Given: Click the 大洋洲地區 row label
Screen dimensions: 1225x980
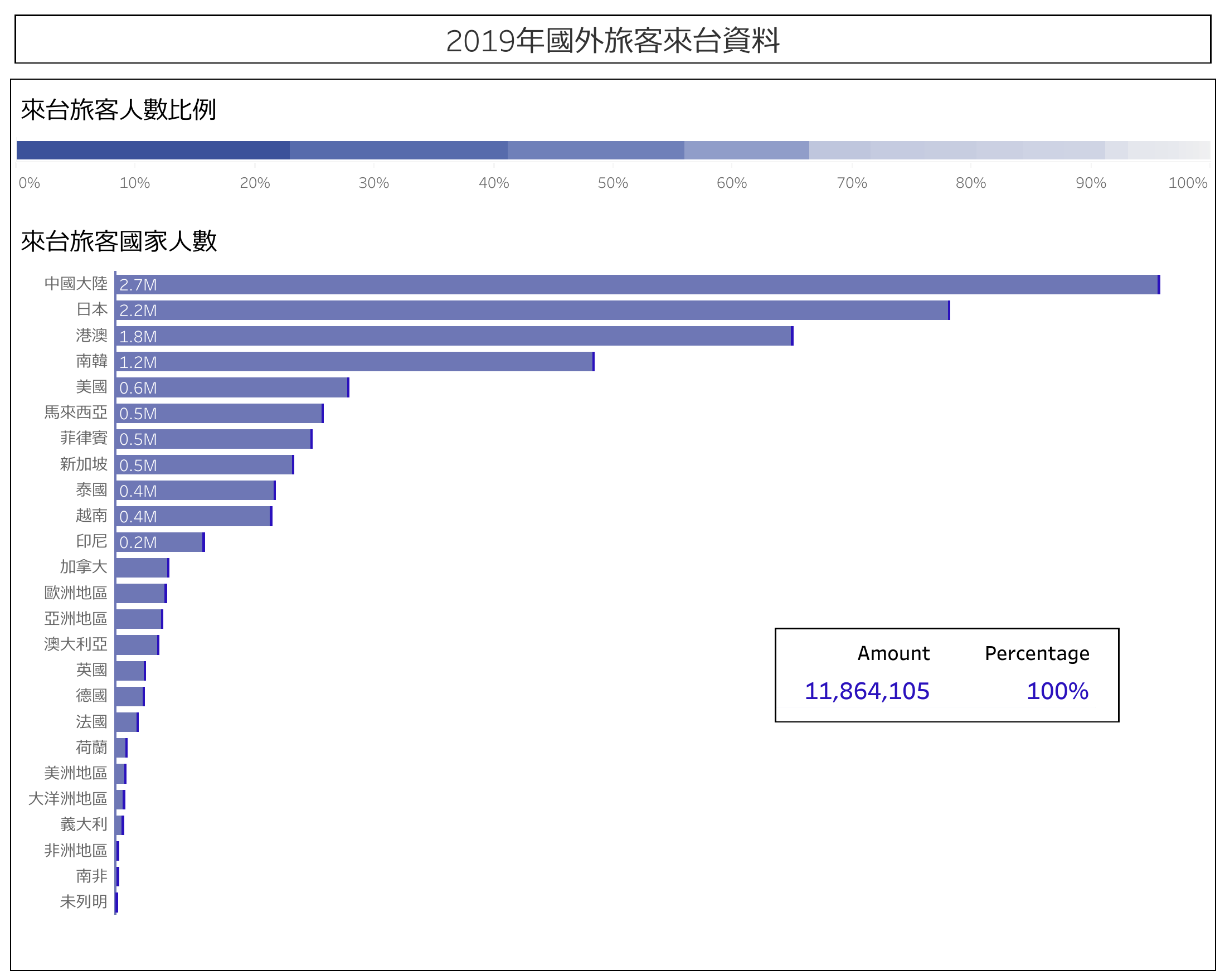Looking at the screenshot, I should click(67, 798).
